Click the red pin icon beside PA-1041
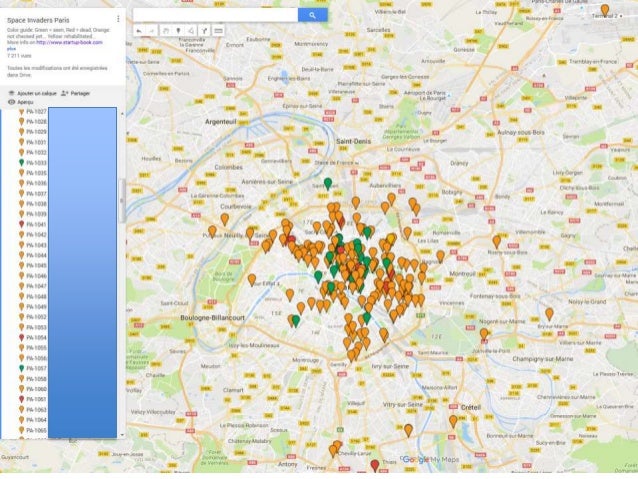The width and height of the screenshot is (638, 479). point(22,224)
